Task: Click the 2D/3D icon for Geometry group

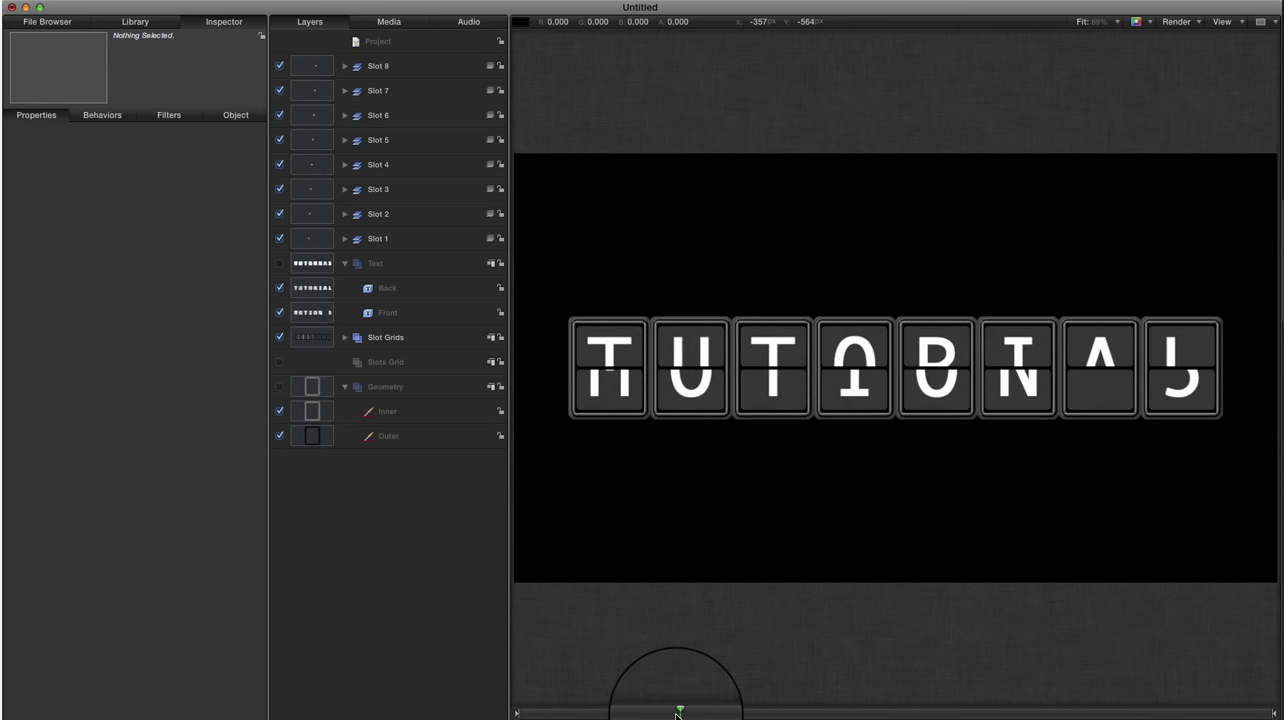Action: (x=490, y=387)
